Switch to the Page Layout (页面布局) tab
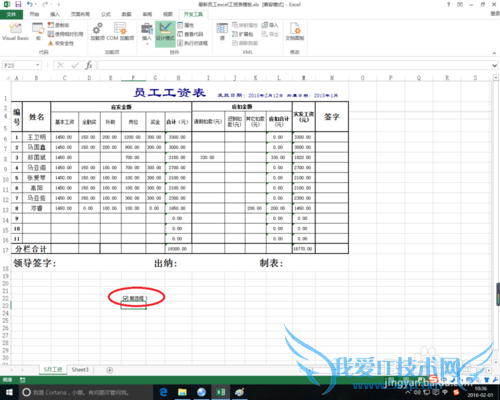This screenshot has width=500, height=400. point(80,14)
